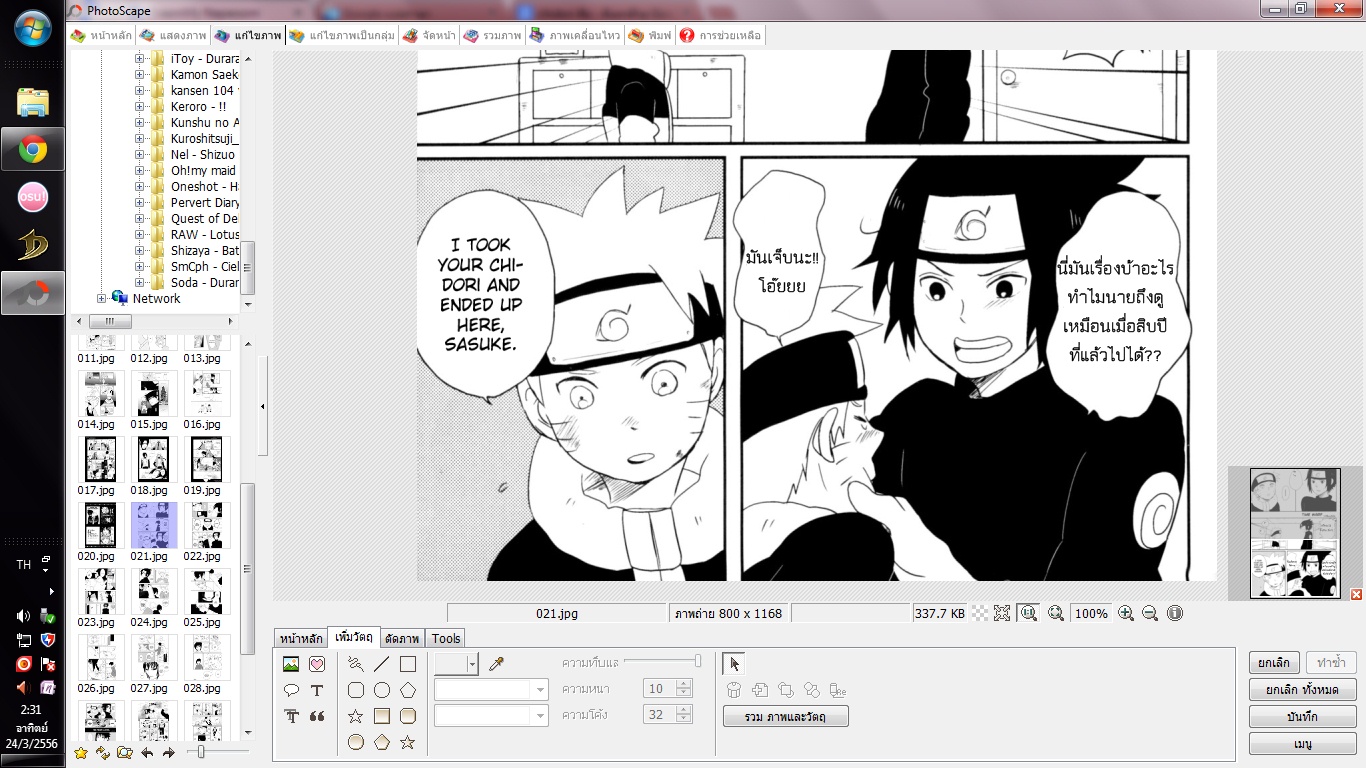The image size is (1366, 768).
Task: Select the rich text tool
Action: coord(291,716)
